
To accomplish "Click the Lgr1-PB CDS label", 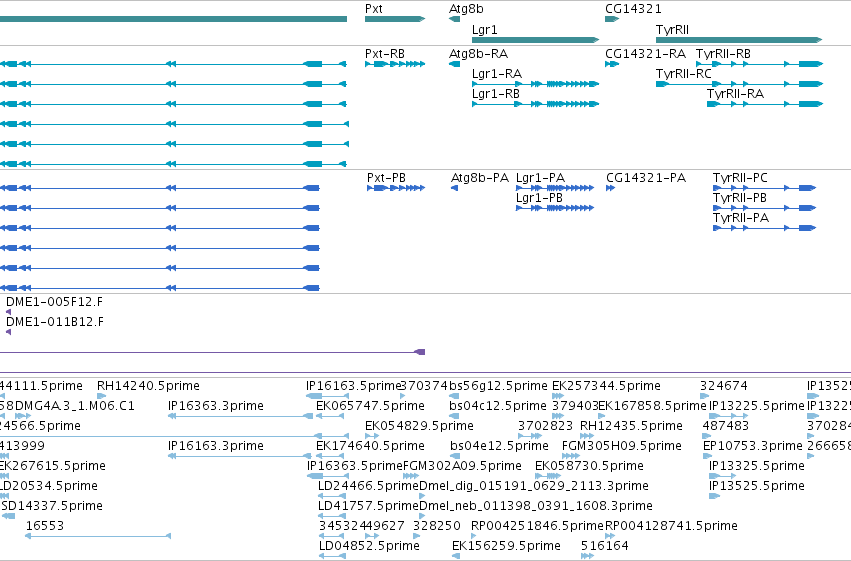I will [x=539, y=198].
